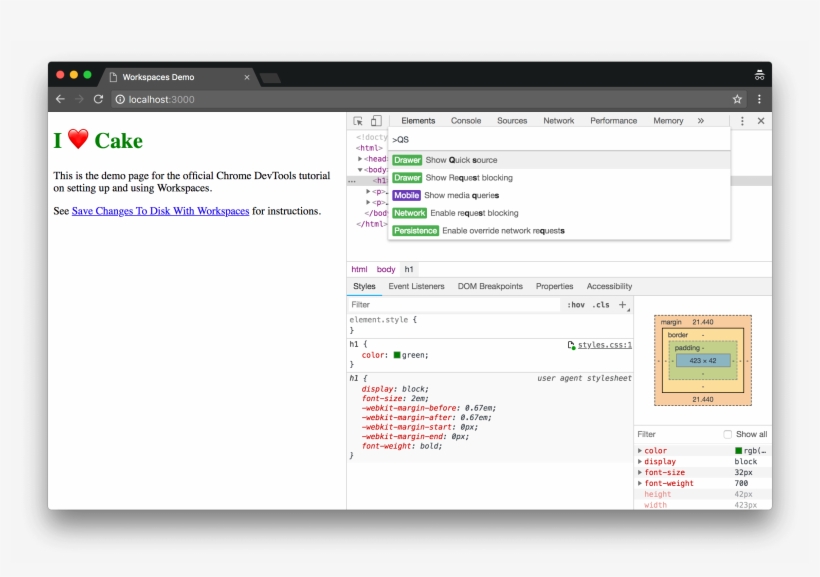Choose Show media queries command
820x577 pixels.
point(559,195)
